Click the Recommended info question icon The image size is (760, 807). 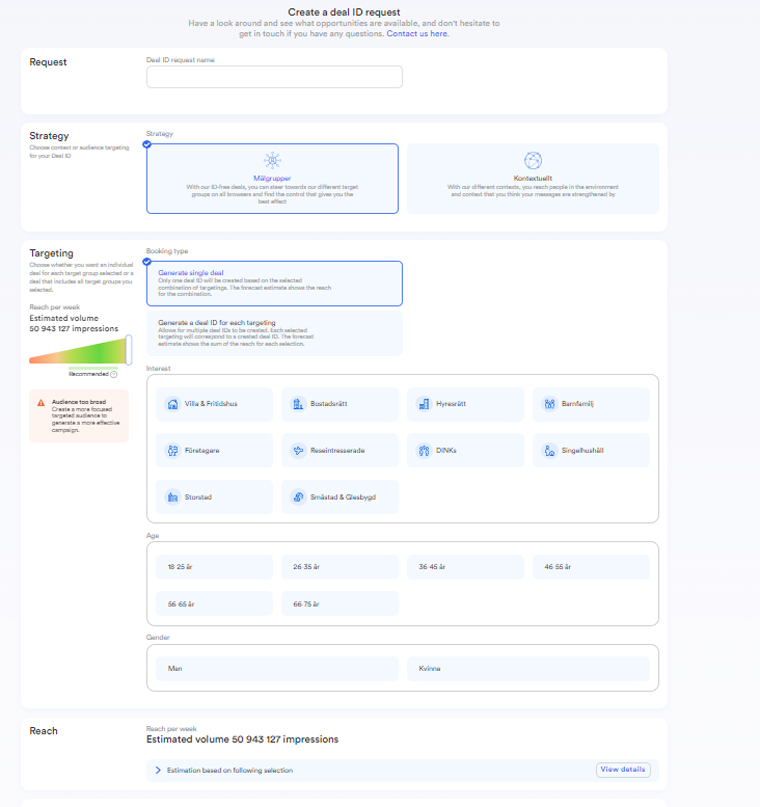114,374
